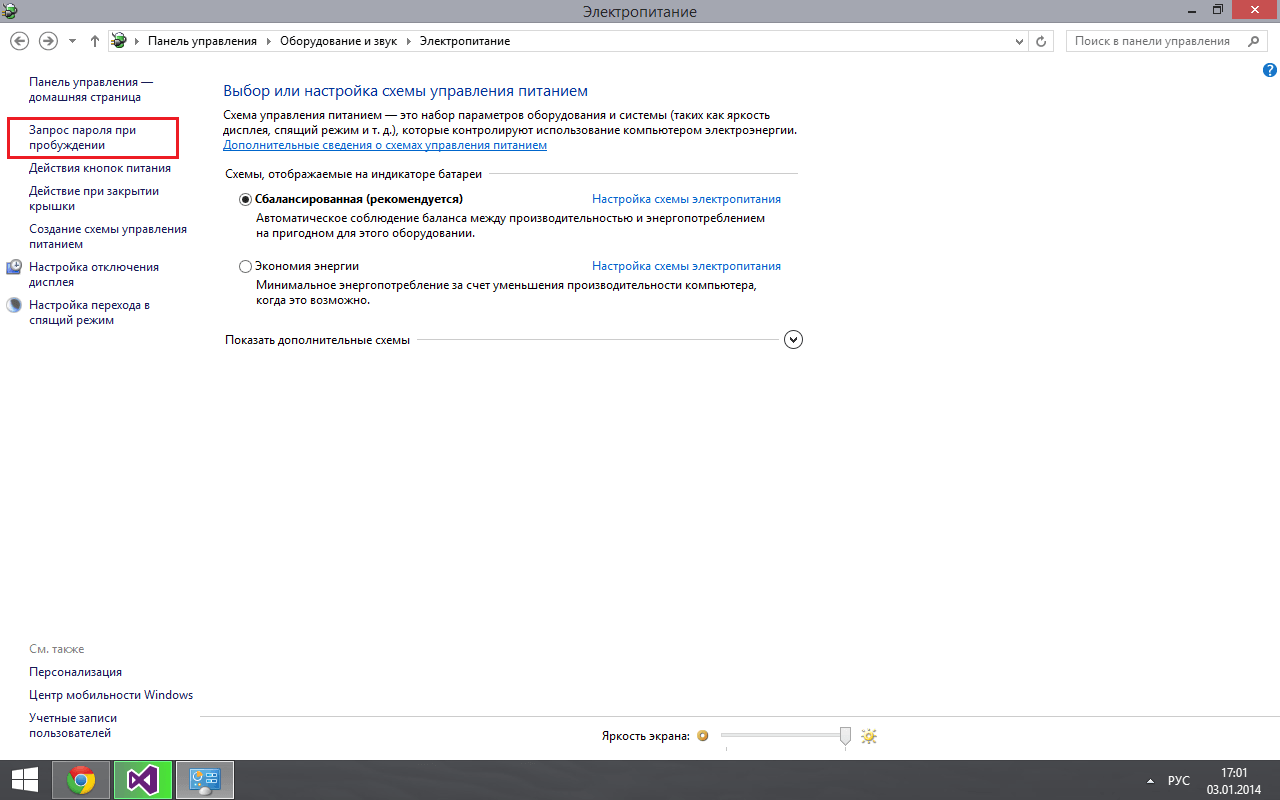Open the taskbar clock and date
This screenshot has width=1280, height=800.
(x=1235, y=780)
